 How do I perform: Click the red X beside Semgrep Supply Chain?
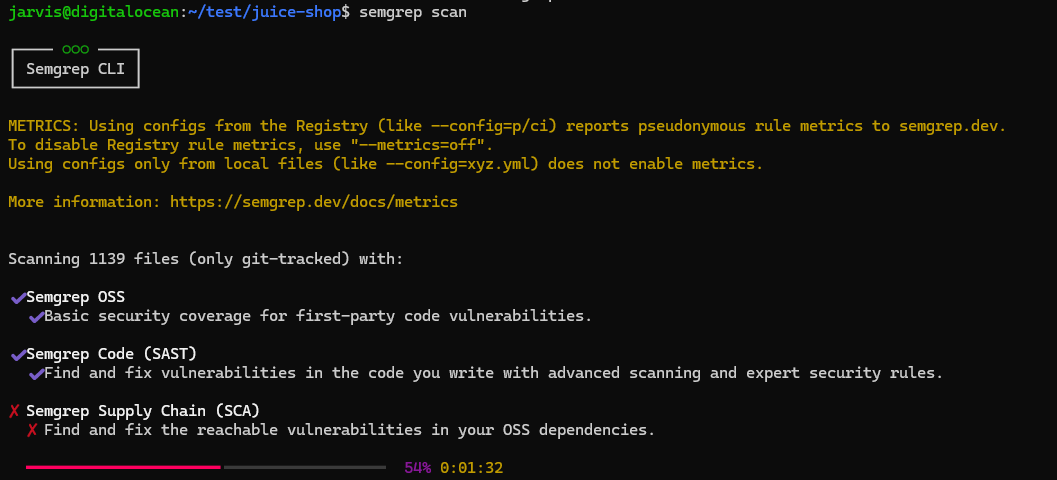(14, 411)
